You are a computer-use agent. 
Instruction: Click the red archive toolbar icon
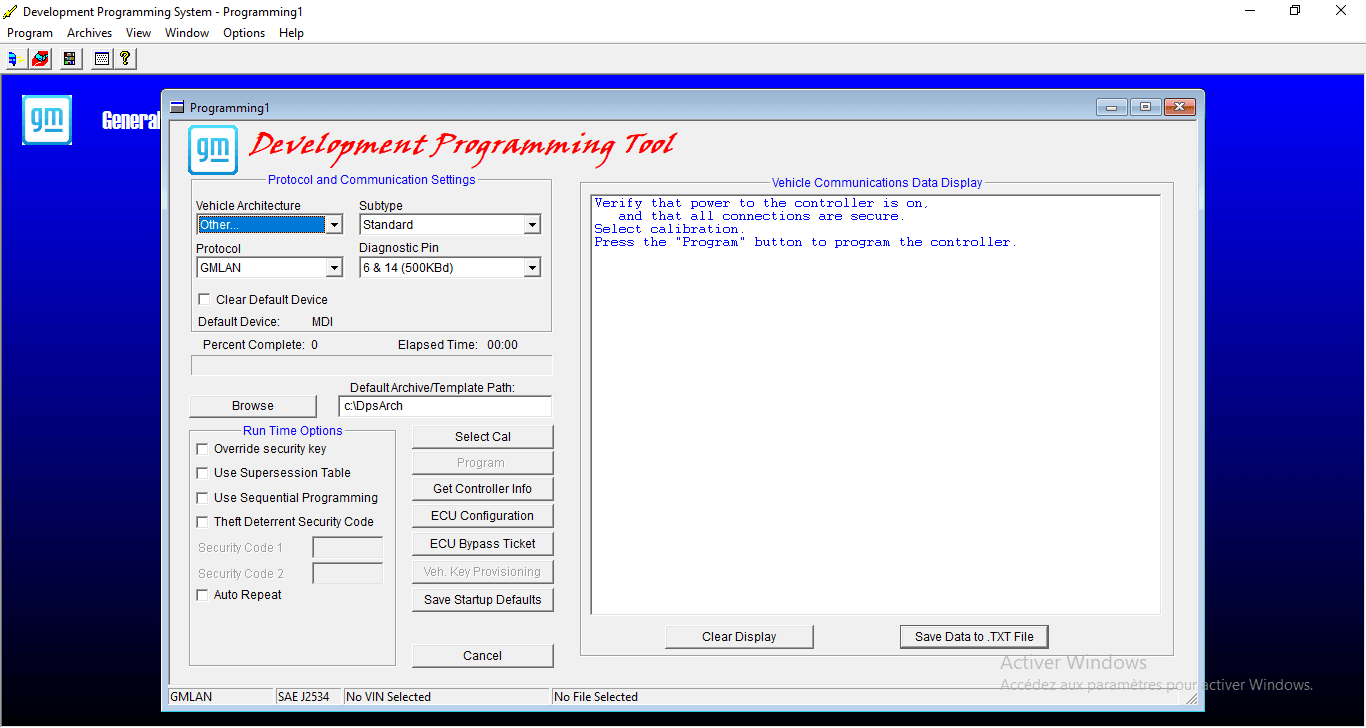pyautogui.click(x=40, y=58)
